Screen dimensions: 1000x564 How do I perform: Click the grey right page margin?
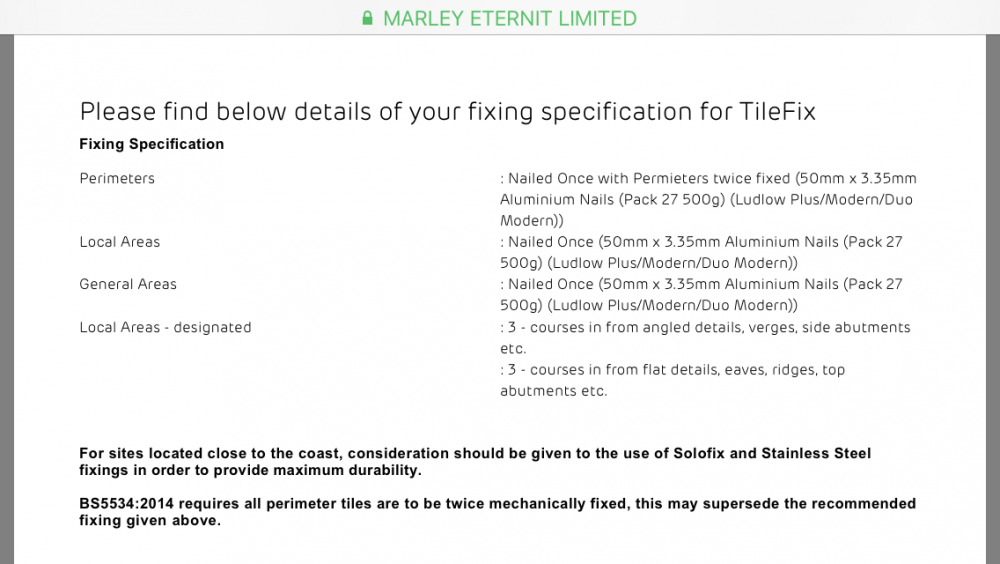point(993,299)
